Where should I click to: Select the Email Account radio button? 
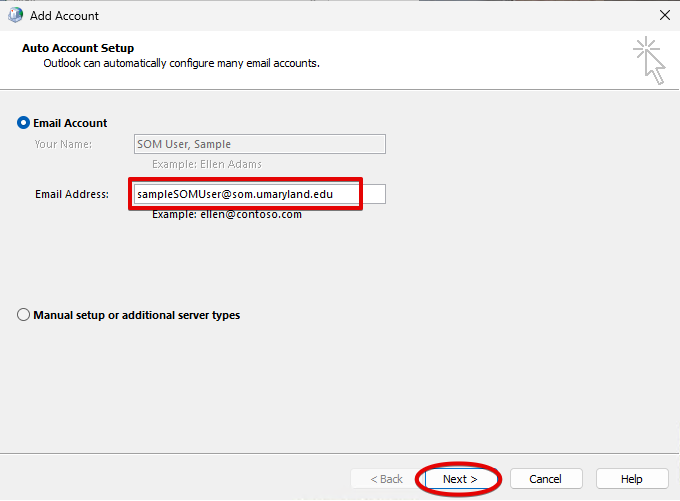tap(24, 123)
